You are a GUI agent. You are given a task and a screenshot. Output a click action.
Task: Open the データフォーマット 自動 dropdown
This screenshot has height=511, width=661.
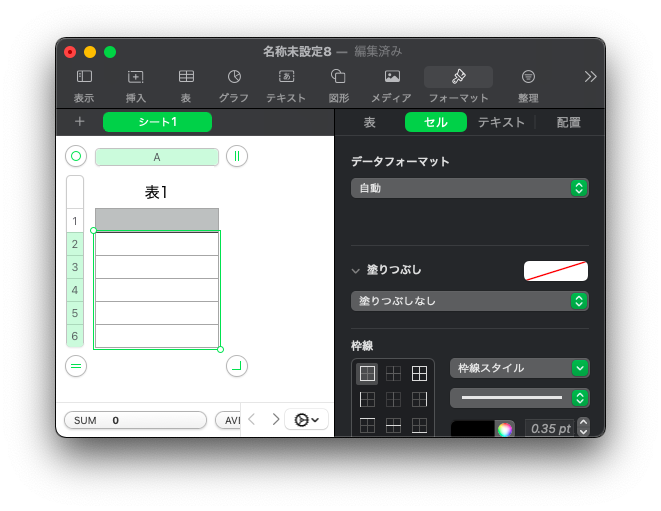(470, 188)
